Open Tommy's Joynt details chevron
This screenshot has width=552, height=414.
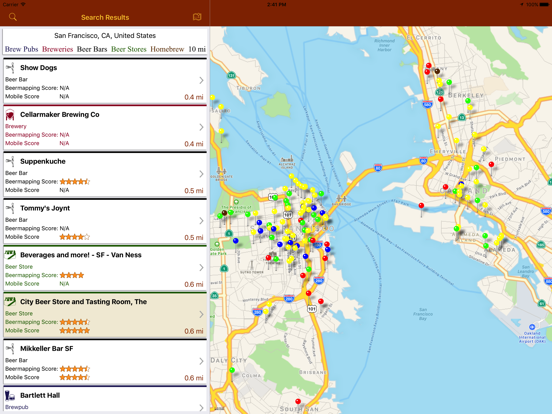pos(201,221)
